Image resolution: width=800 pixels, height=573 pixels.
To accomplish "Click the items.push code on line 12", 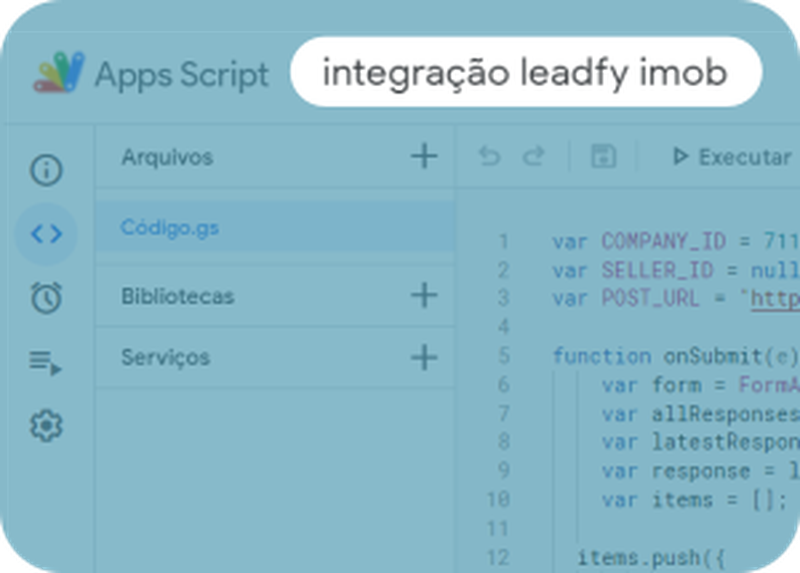I will pyautogui.click(x=651, y=558).
